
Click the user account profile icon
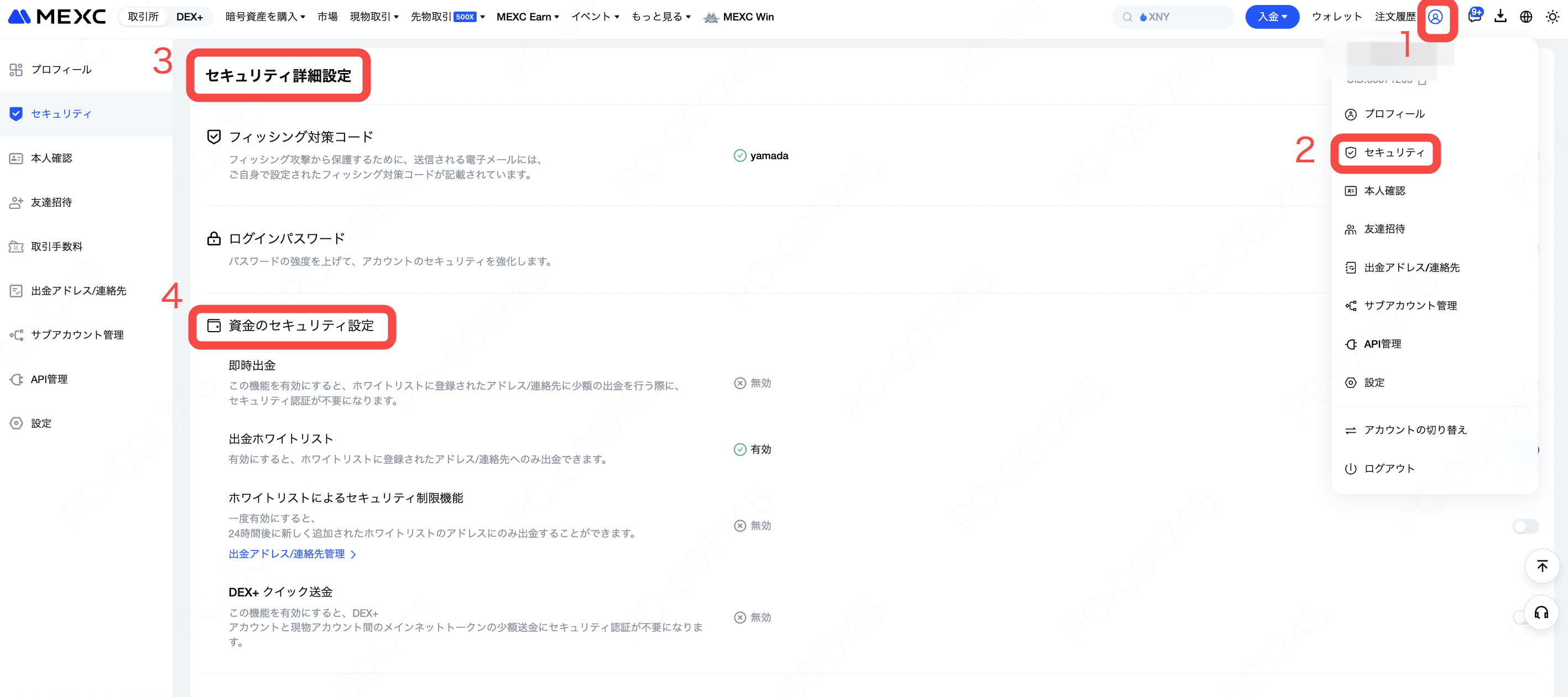[1435, 17]
